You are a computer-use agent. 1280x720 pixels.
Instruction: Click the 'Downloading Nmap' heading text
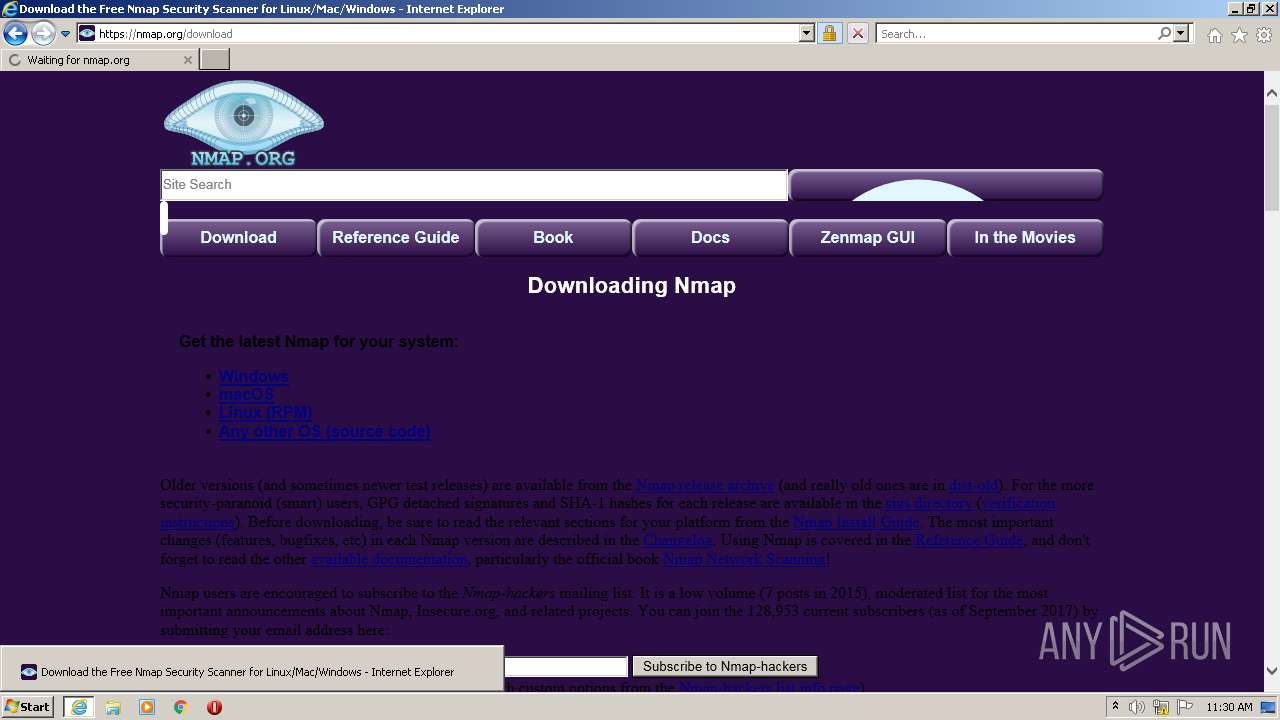tap(632, 286)
